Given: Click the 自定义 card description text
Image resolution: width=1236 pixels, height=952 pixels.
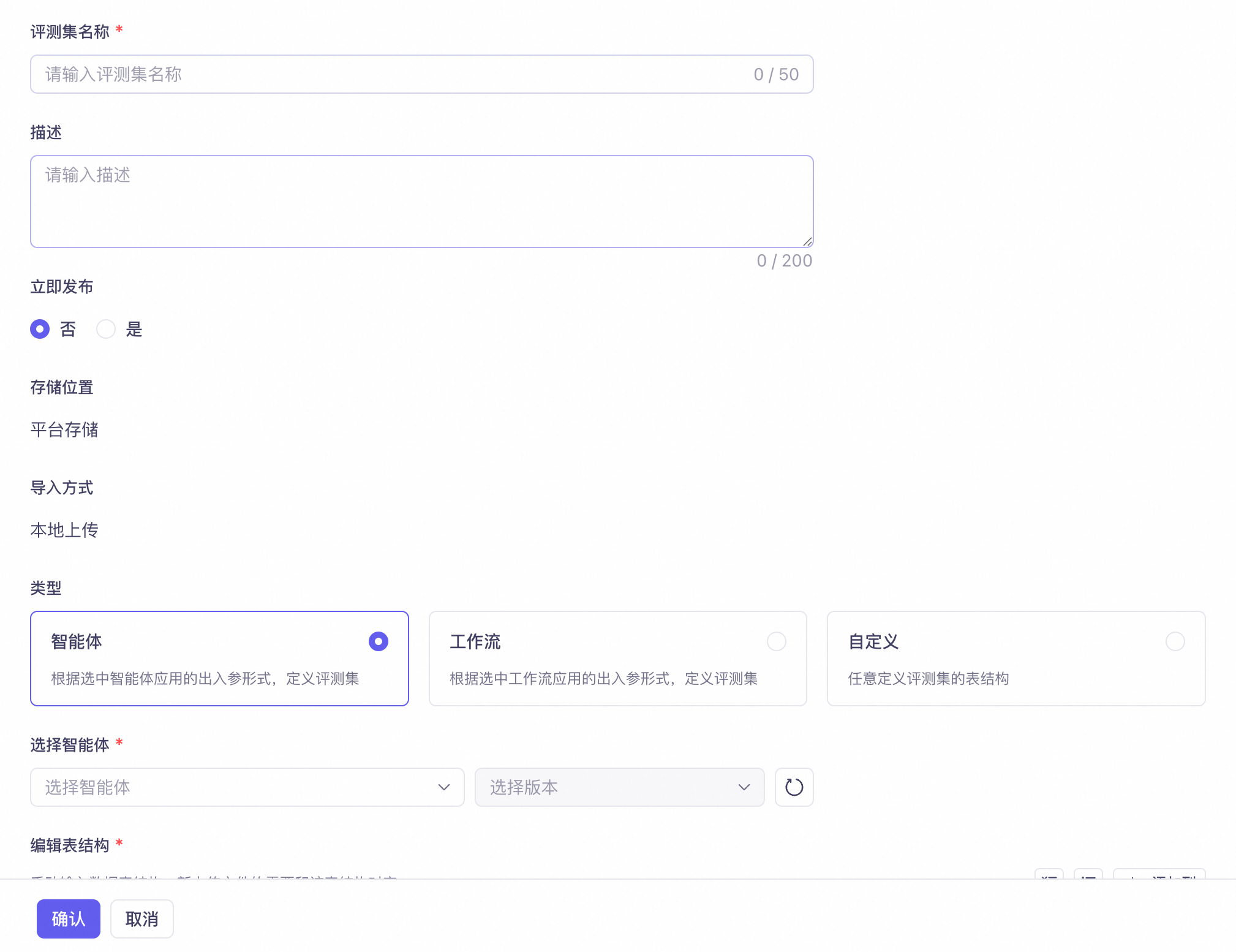Looking at the screenshot, I should (928, 678).
